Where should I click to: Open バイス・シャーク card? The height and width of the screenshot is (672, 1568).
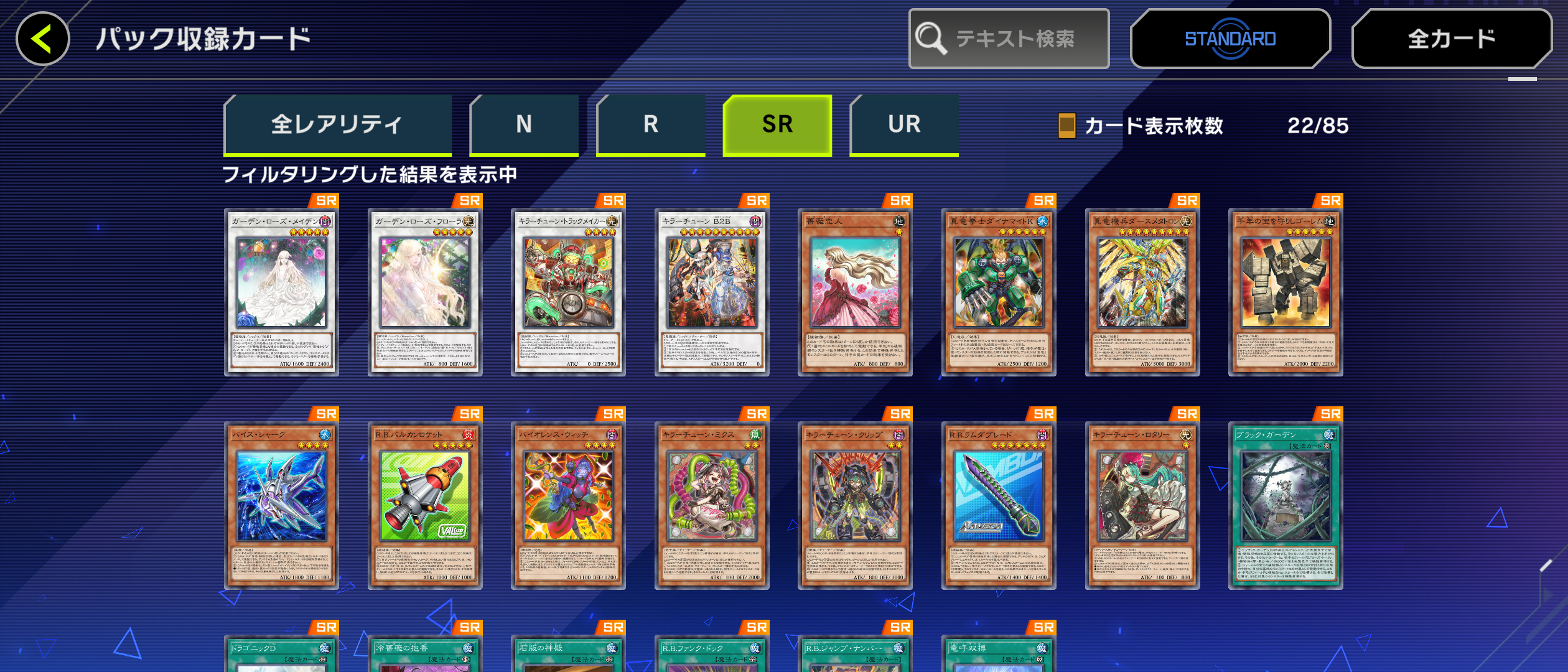281,505
